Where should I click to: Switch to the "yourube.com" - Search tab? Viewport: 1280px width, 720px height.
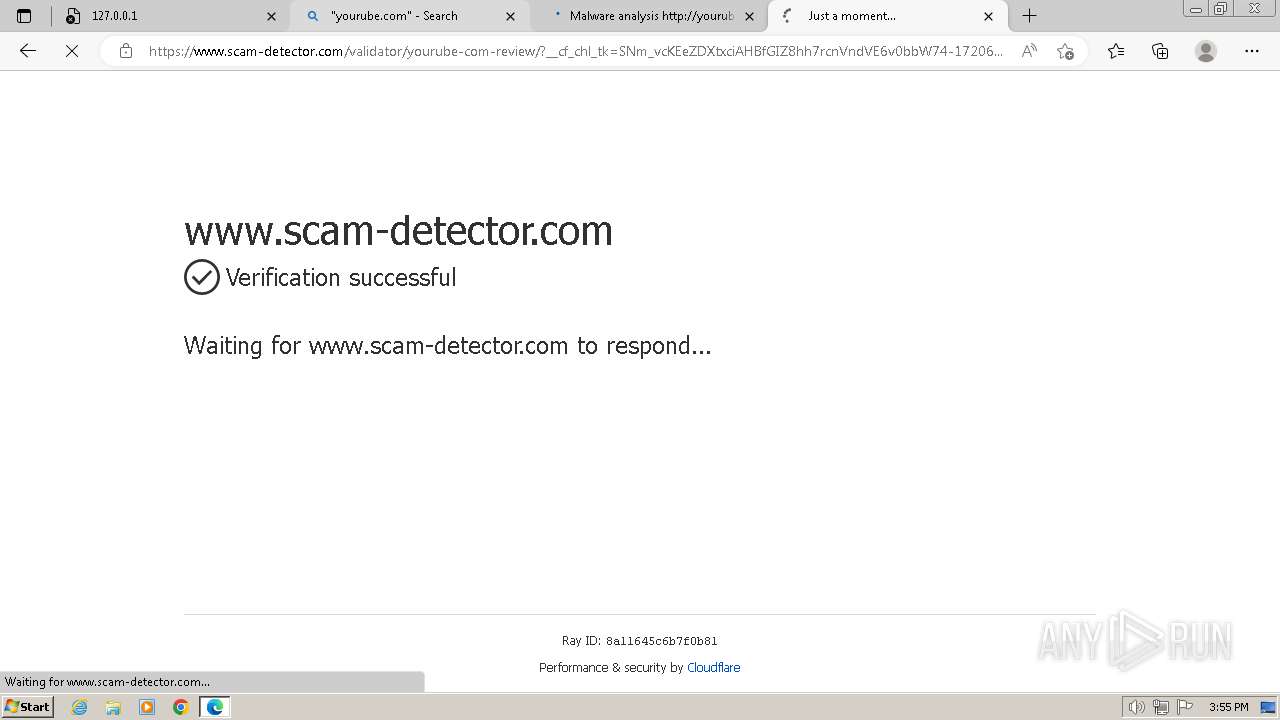pos(409,16)
